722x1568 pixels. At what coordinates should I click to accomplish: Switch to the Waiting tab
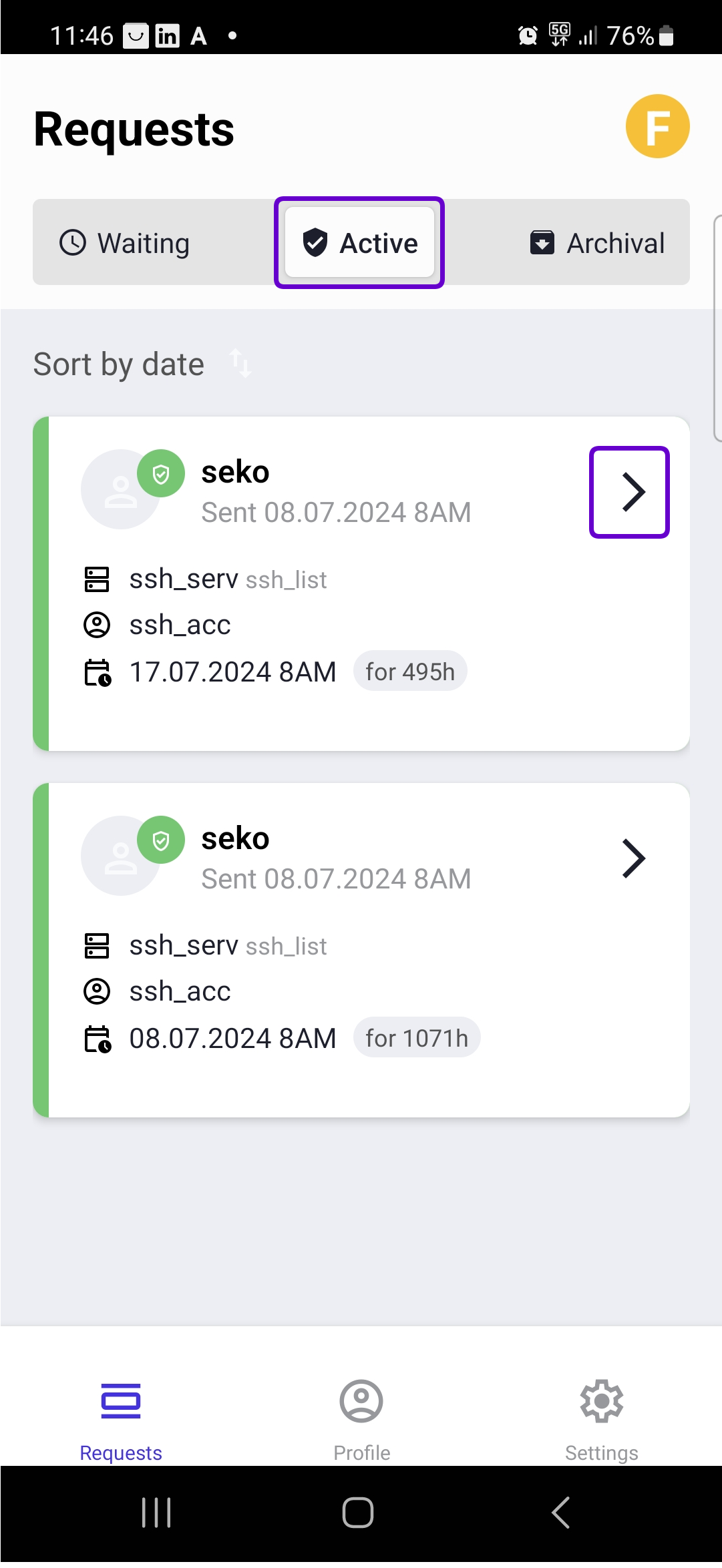tap(125, 243)
